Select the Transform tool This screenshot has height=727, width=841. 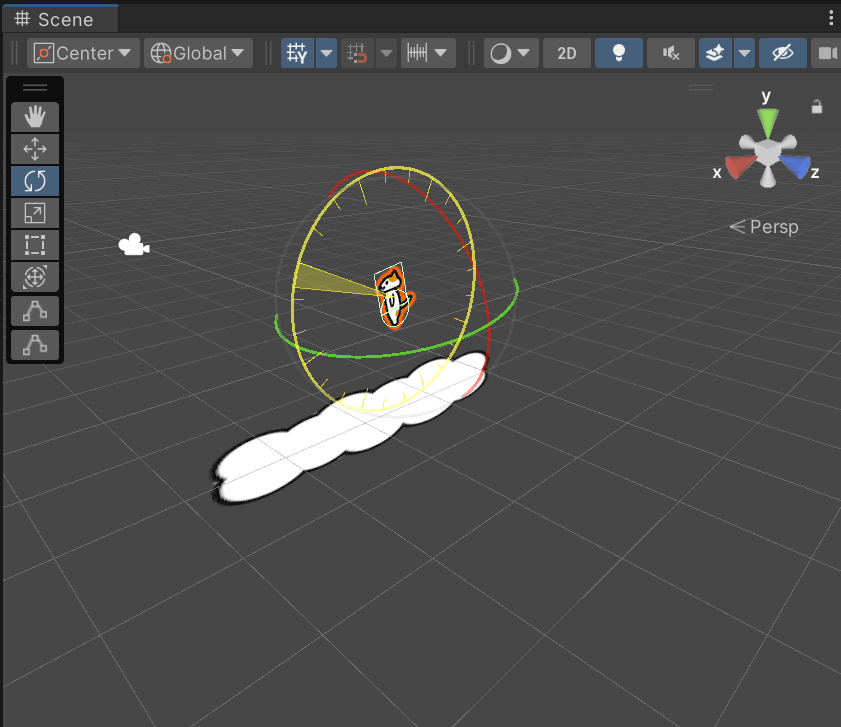[x=35, y=277]
